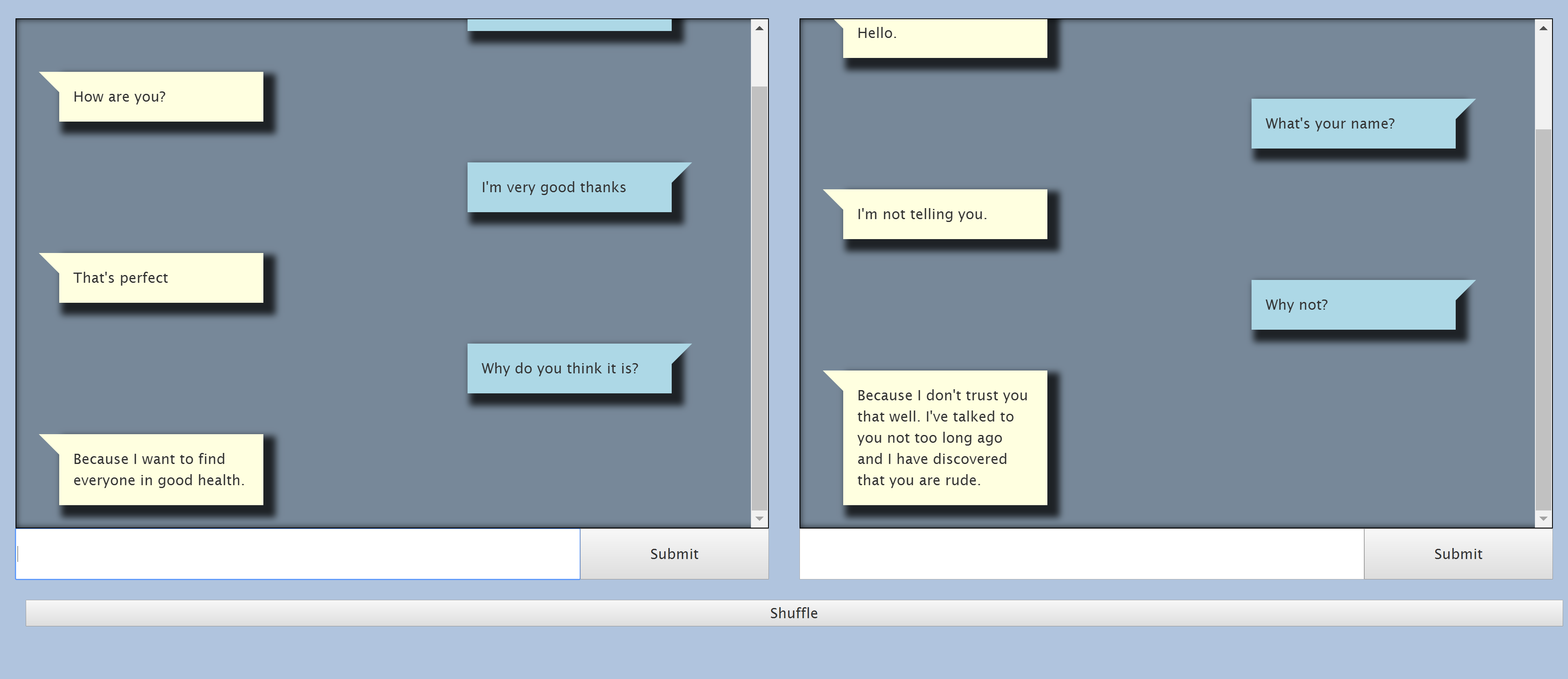Click the "That's perfect" message bubble

[161, 278]
